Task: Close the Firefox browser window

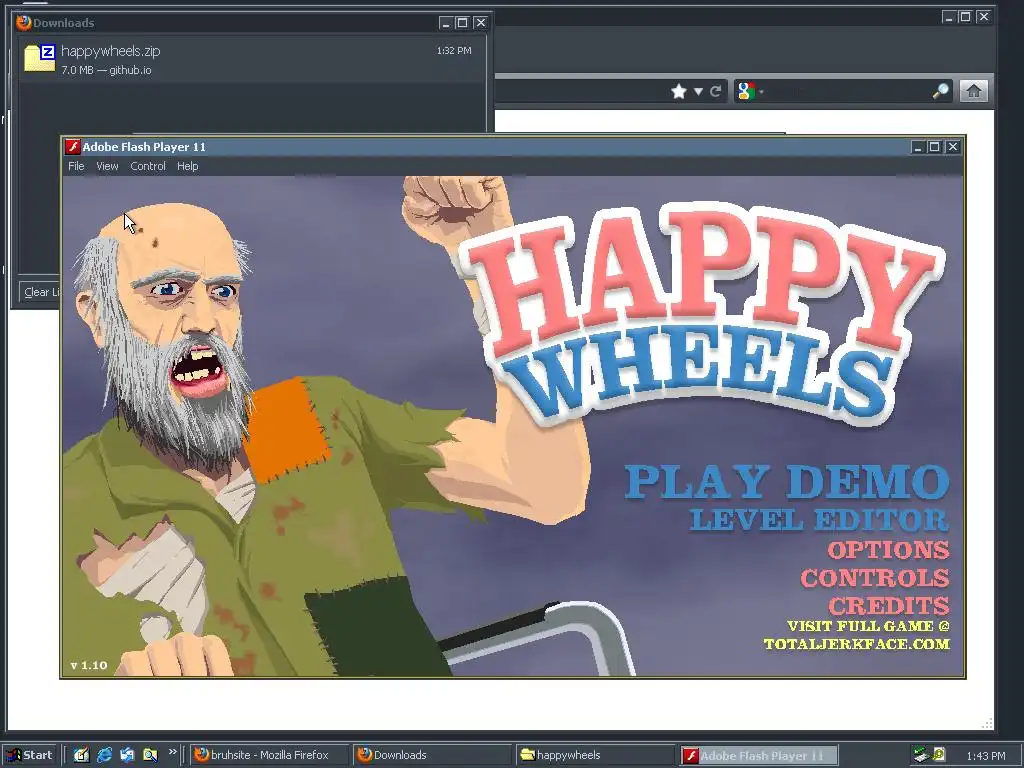Action: click(983, 17)
